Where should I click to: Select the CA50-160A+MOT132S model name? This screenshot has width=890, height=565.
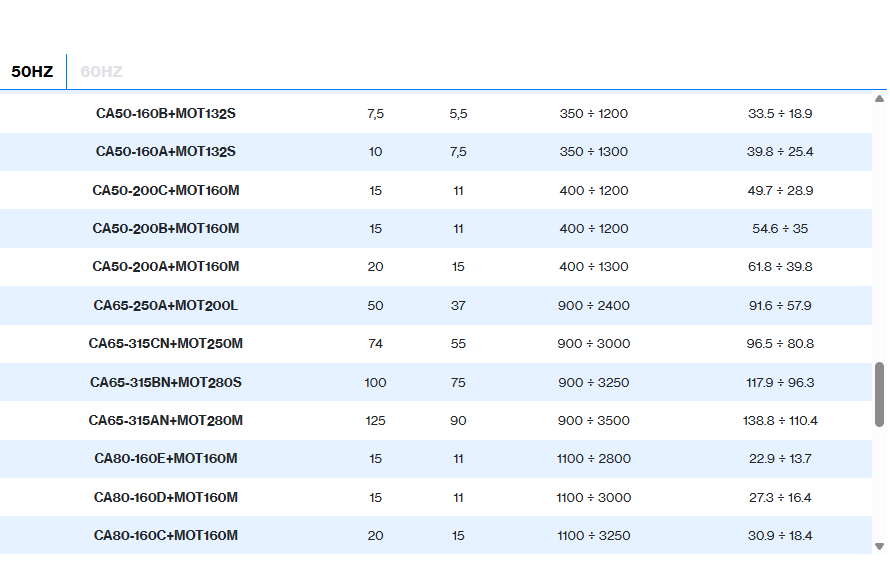tap(166, 152)
